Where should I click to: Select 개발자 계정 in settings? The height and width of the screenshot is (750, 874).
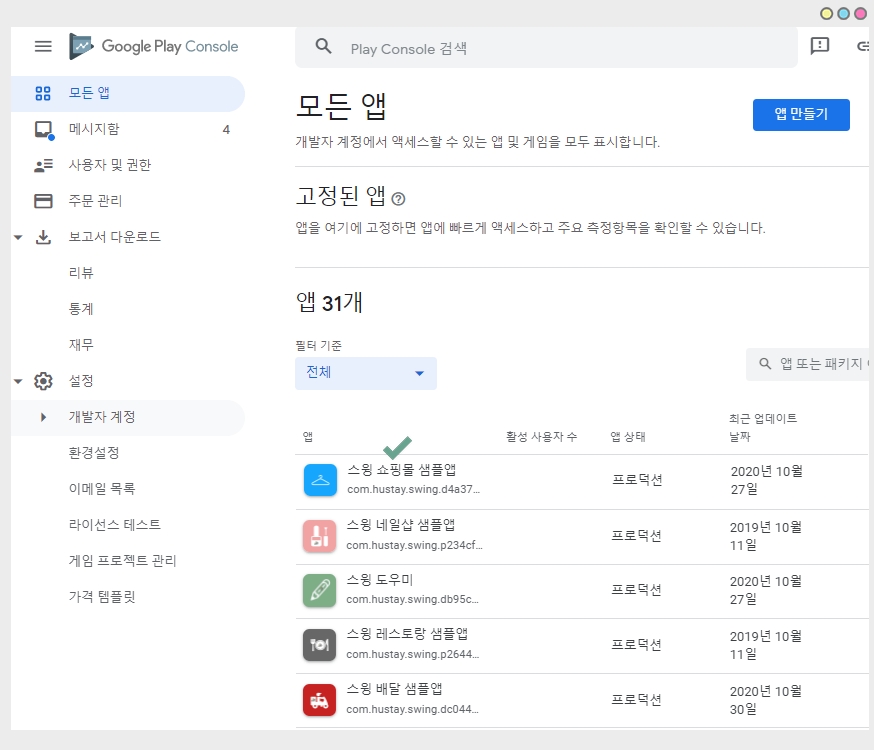(128, 417)
